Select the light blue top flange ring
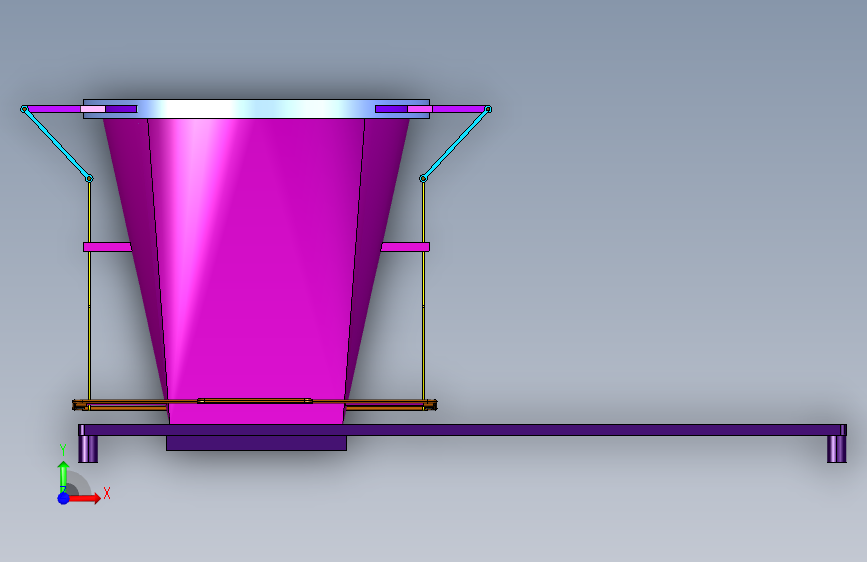The width and height of the screenshot is (867, 562). (256, 109)
